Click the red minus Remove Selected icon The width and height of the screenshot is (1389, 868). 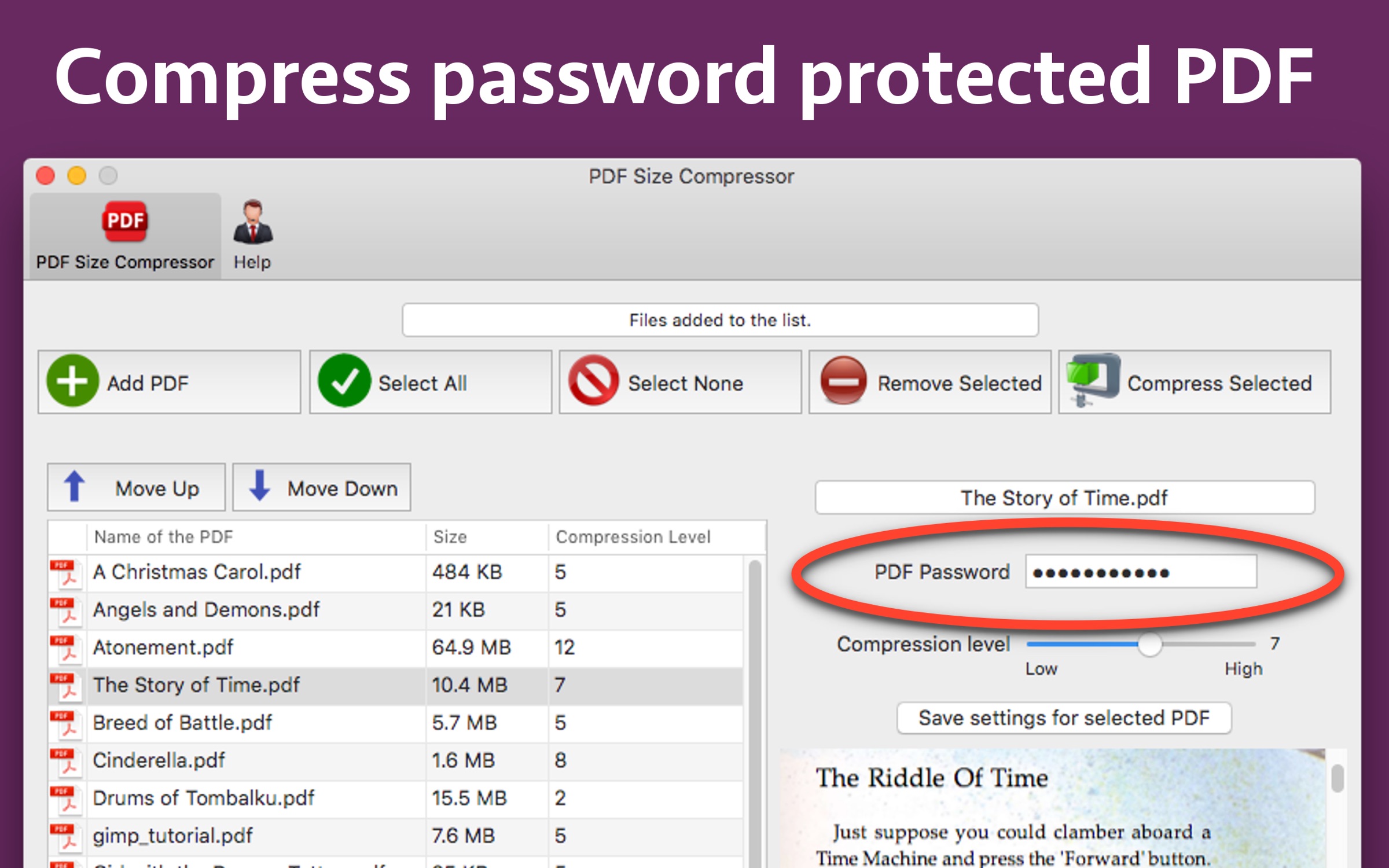click(x=843, y=381)
